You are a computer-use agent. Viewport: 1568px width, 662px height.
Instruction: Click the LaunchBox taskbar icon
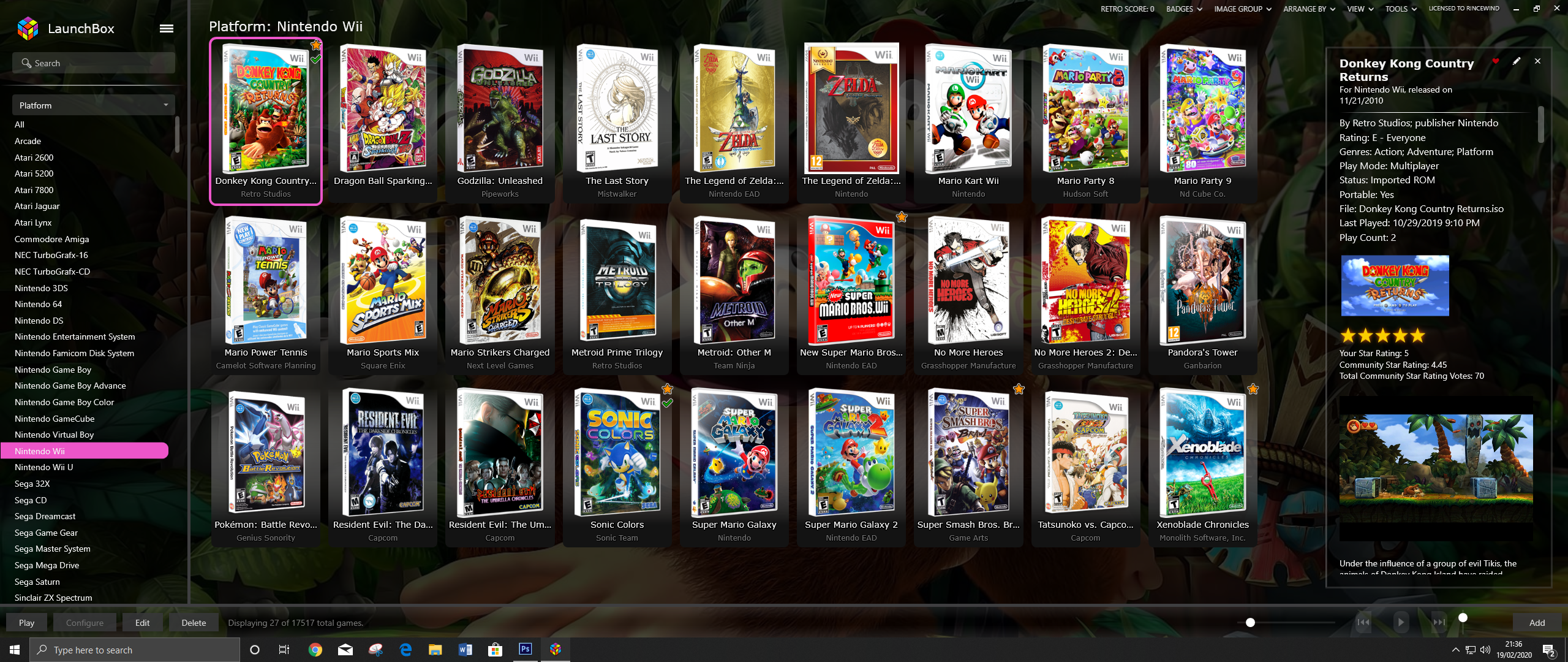[x=556, y=650]
